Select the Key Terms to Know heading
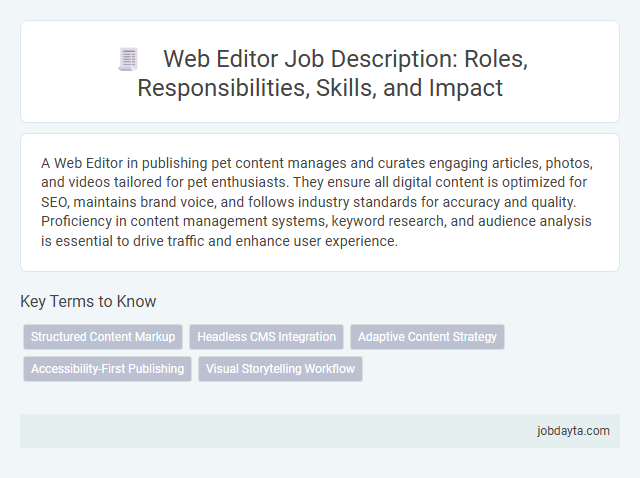This screenshot has height=478, width=640. (88, 301)
